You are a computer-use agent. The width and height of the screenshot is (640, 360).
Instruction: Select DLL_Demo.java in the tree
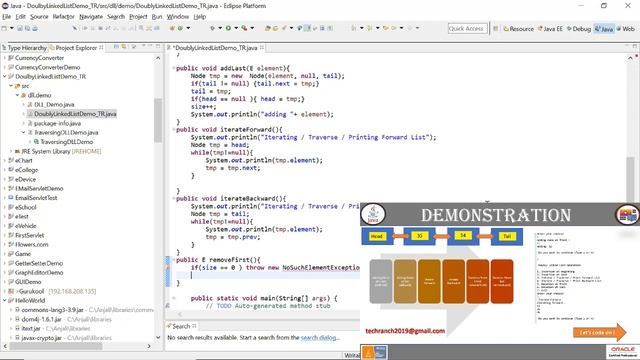tap(54, 104)
